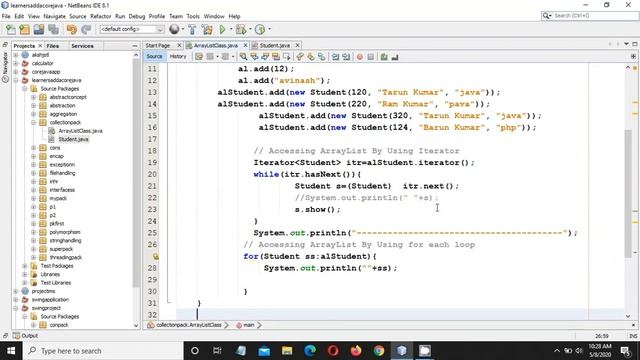
Task: Click the Shift Line Right icon
Action: pos(346,57)
